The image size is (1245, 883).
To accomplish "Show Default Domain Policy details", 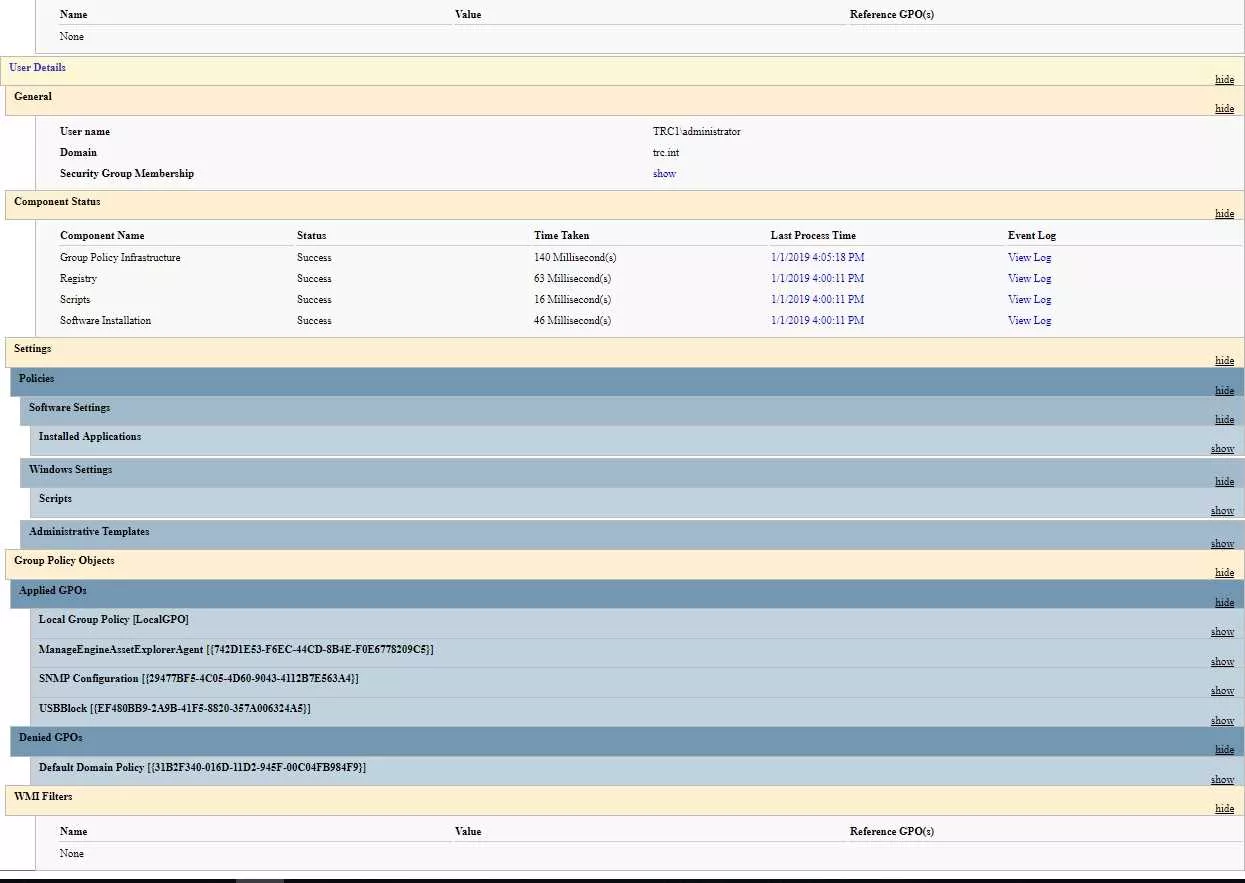I will coord(1222,780).
